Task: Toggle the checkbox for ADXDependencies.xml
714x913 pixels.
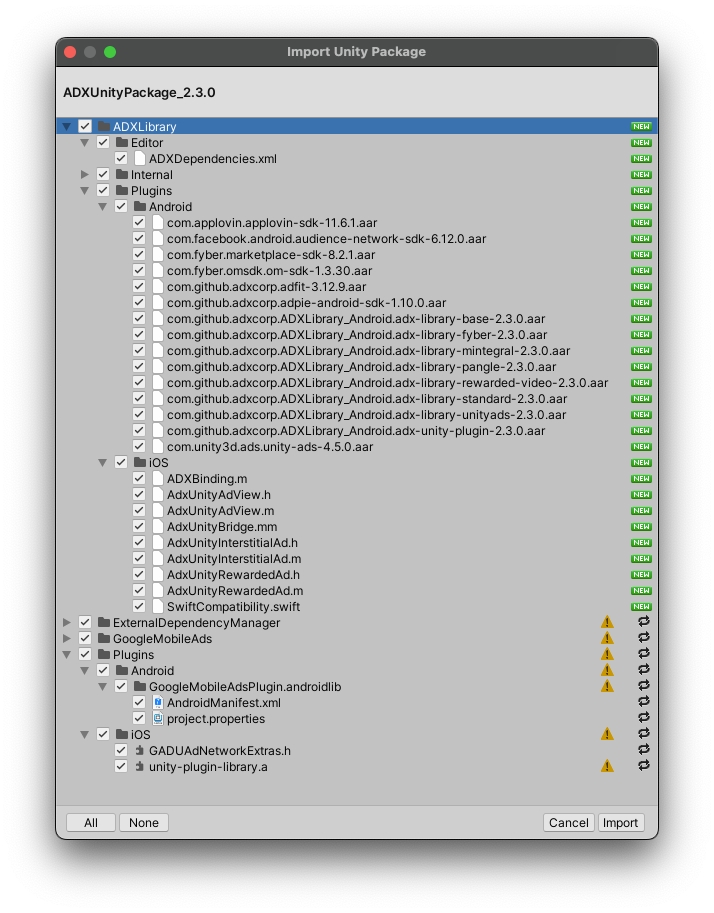Action: point(121,159)
